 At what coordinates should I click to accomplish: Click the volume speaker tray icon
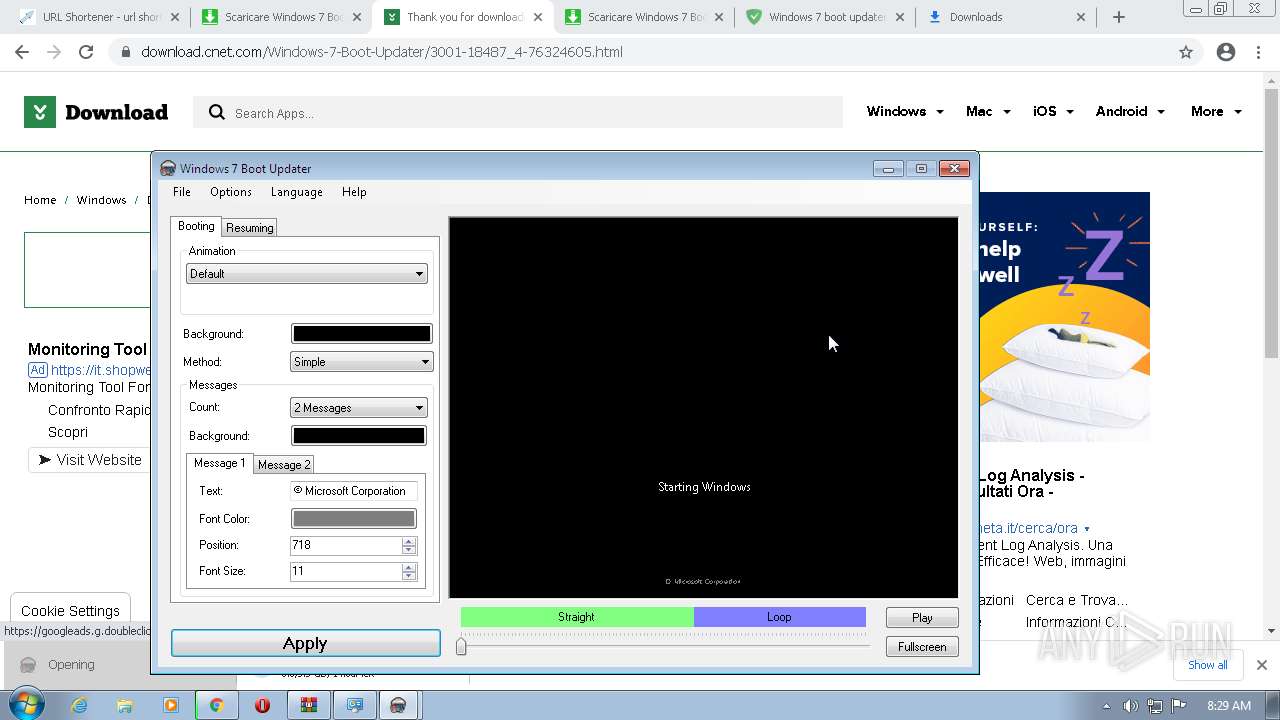[1130, 705]
